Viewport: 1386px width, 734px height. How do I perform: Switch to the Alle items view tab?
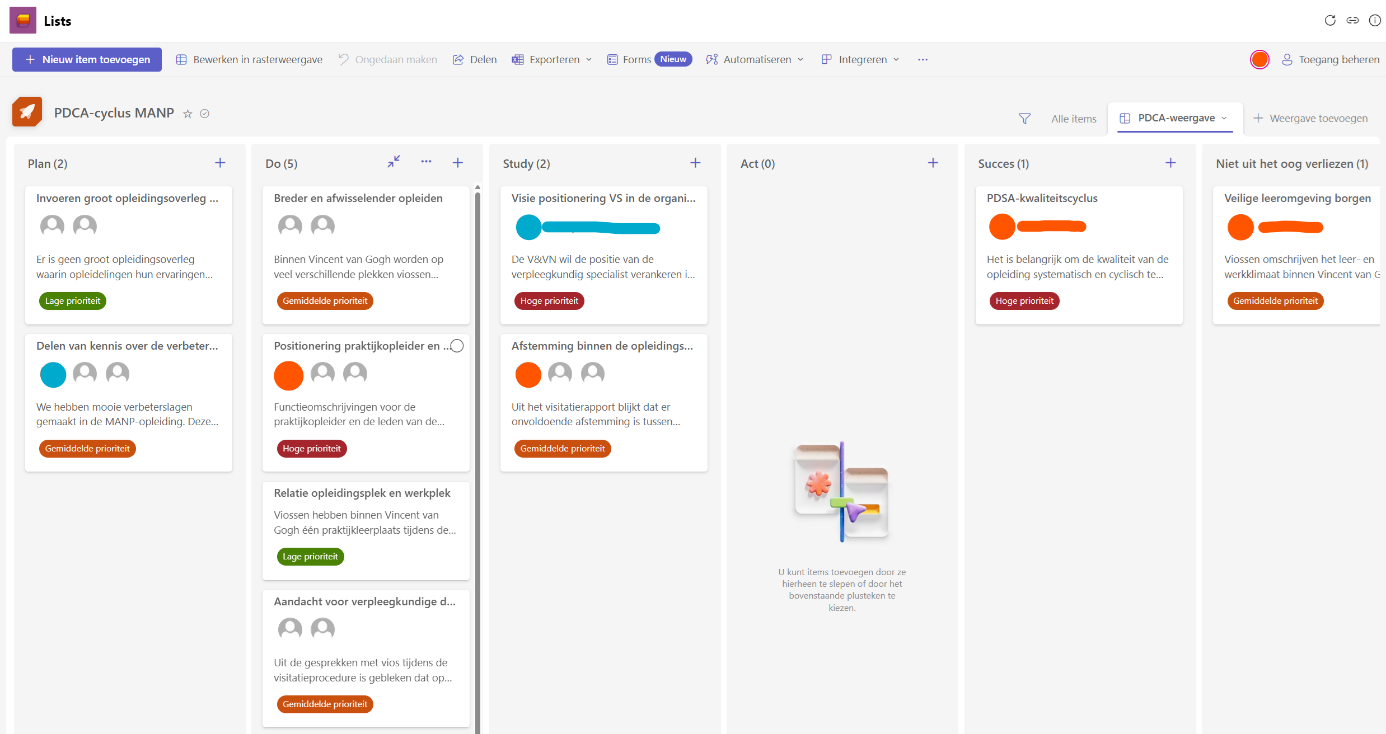1073,118
